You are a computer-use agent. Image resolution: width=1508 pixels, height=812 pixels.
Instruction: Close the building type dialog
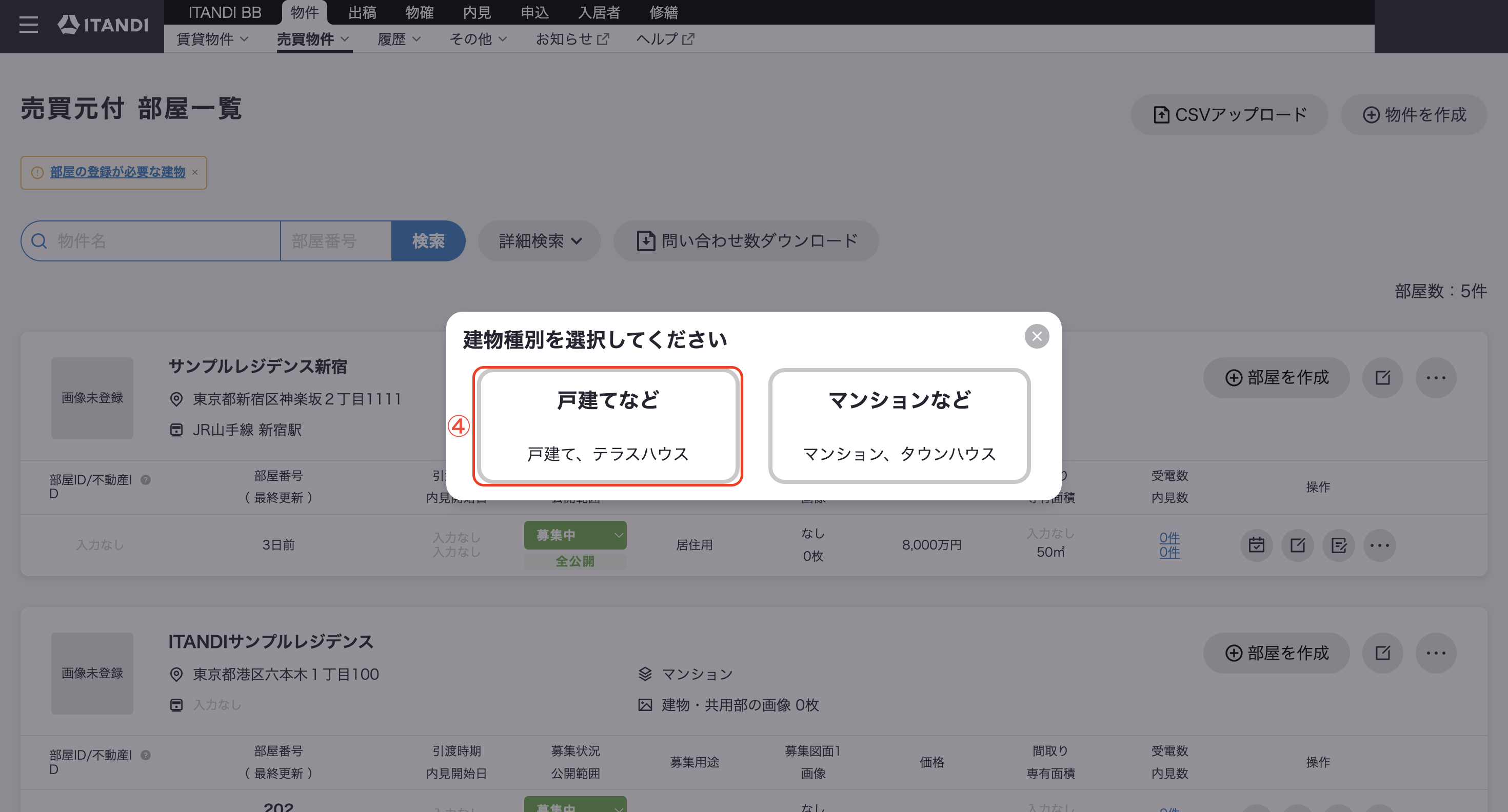click(1037, 336)
